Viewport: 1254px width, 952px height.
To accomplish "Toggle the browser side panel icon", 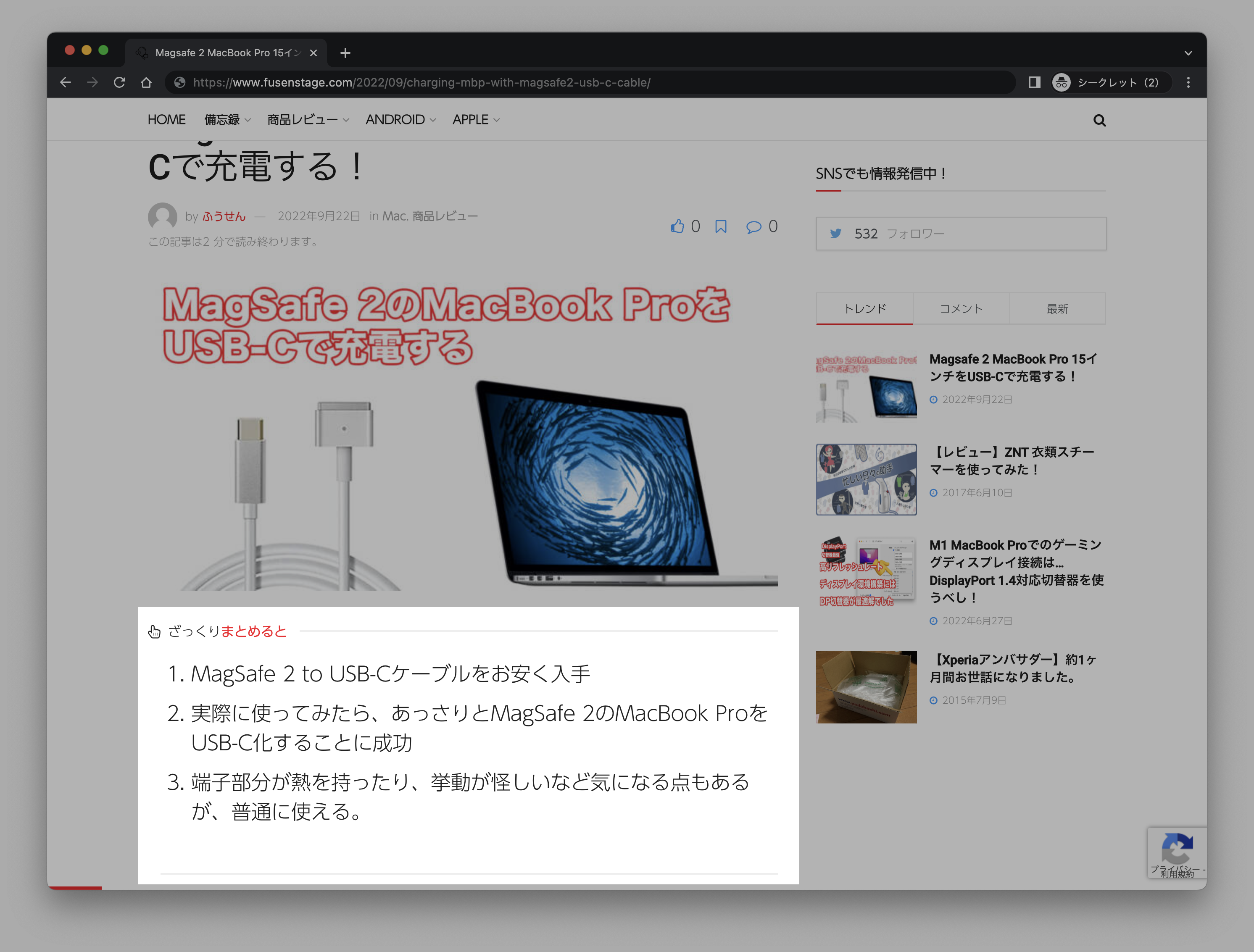I will [x=1034, y=83].
